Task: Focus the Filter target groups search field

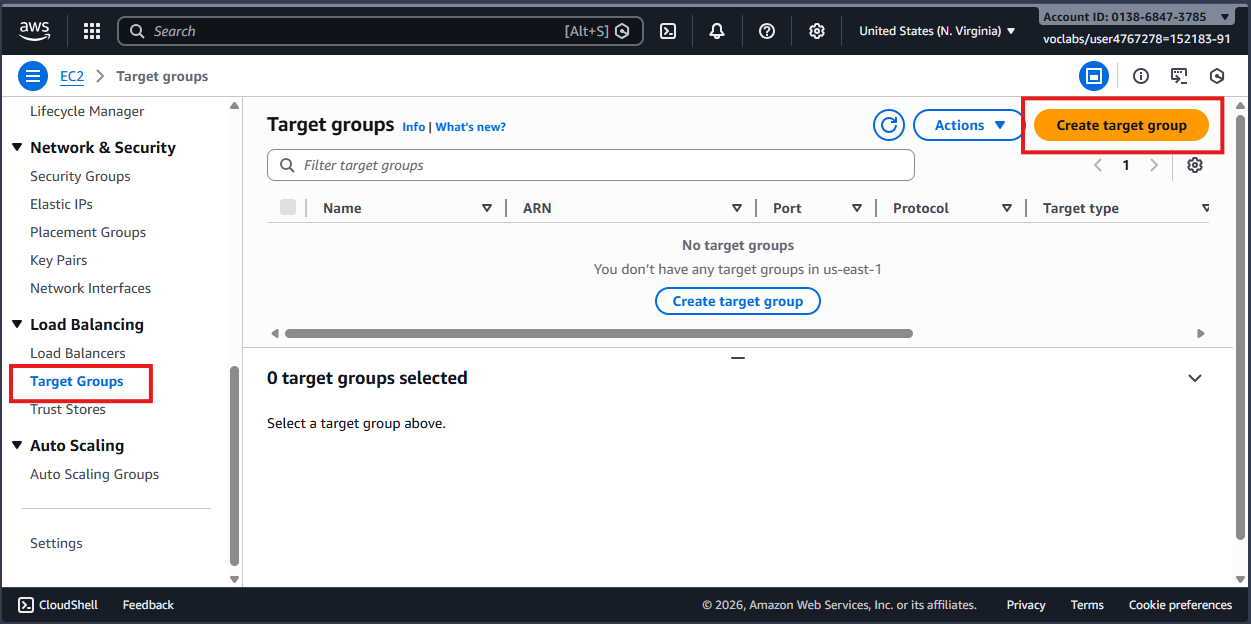Action: [600, 165]
